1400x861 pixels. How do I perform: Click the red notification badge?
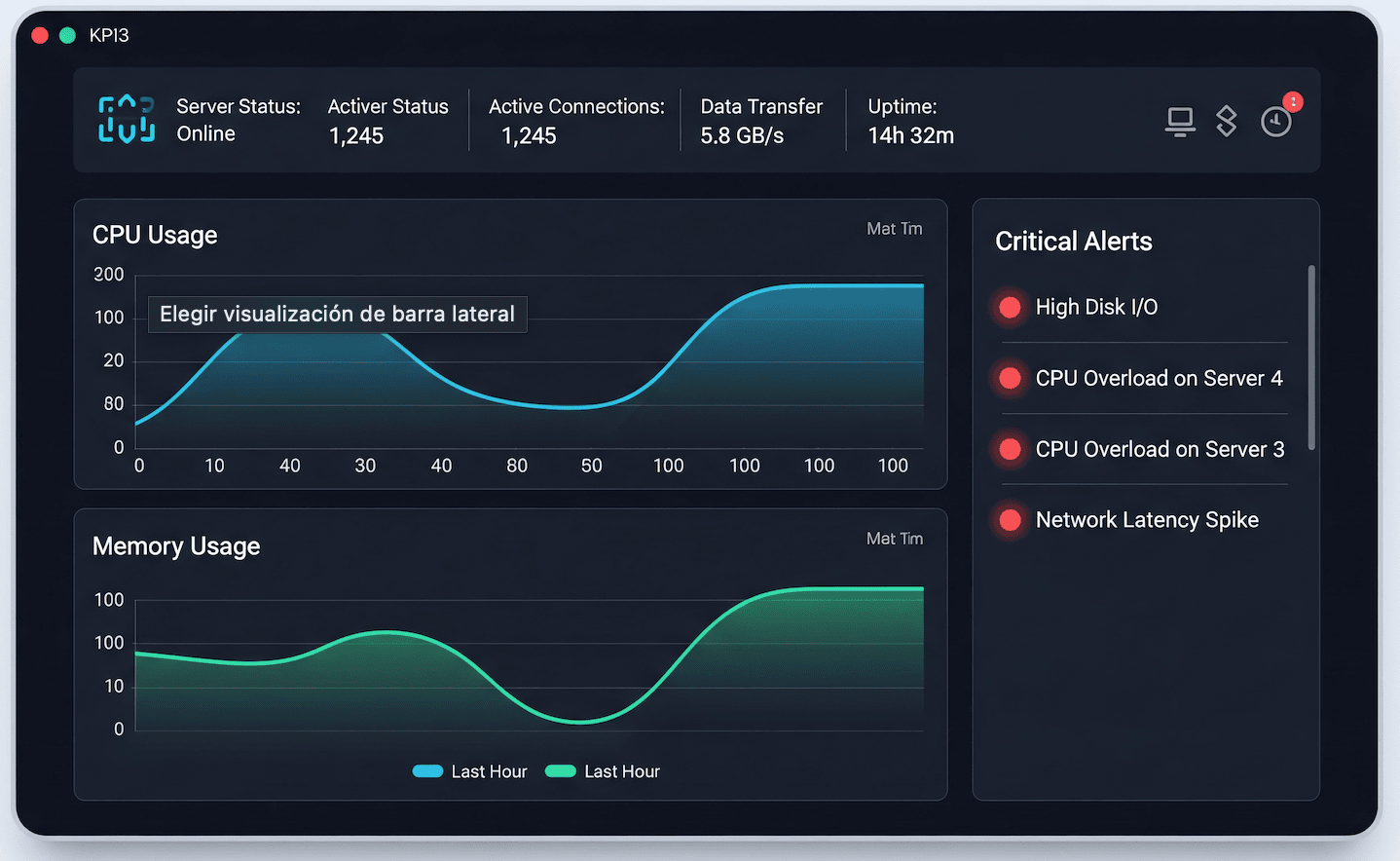[1293, 101]
